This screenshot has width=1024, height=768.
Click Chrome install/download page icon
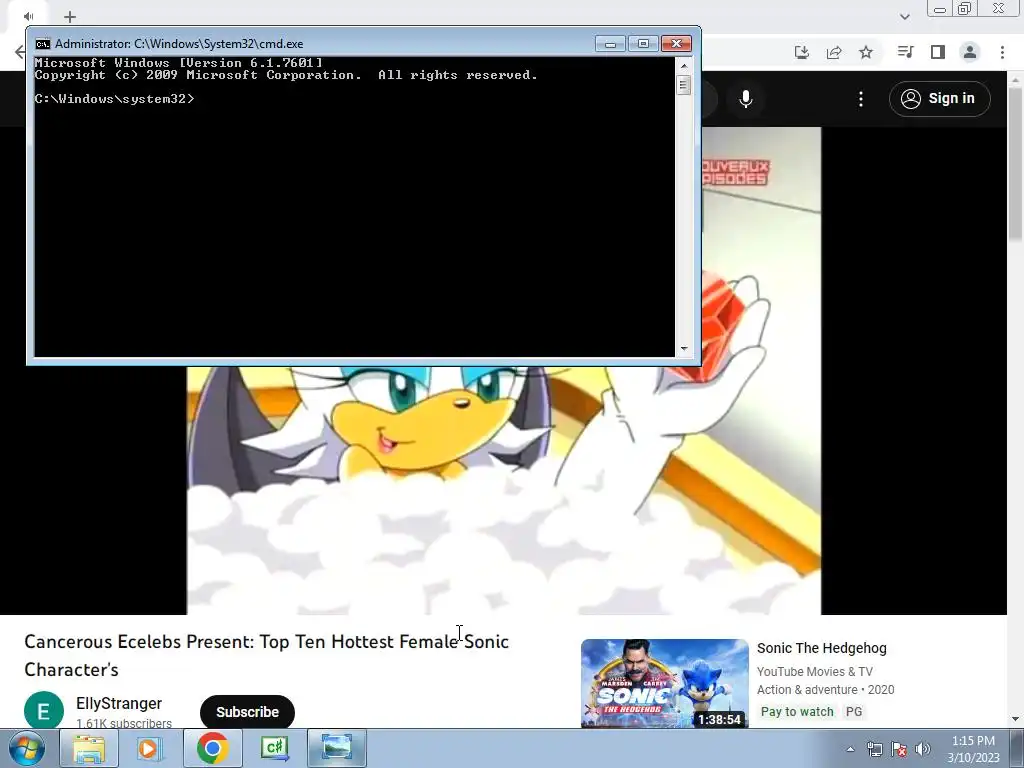coord(802,52)
